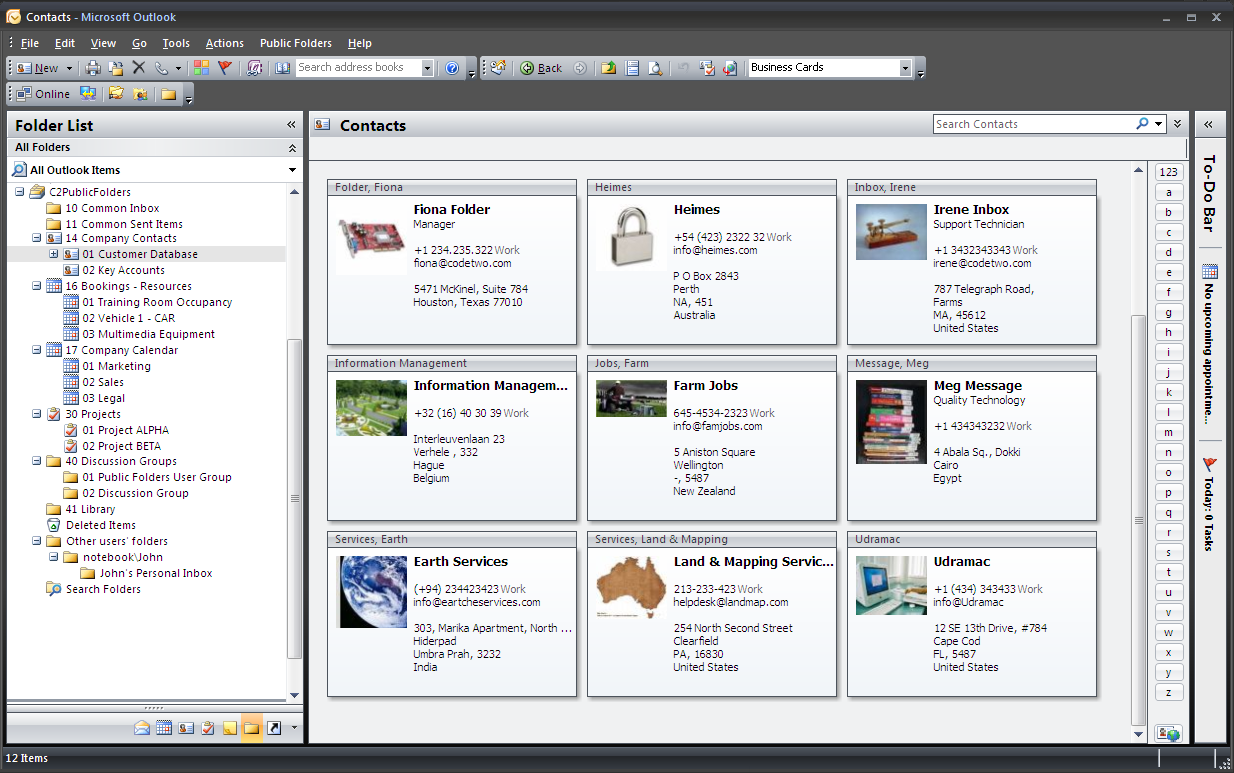Screen dimensions: 1234x773
Task: Click the search magnifier icon in Search Contacts
Action: coord(1143,124)
